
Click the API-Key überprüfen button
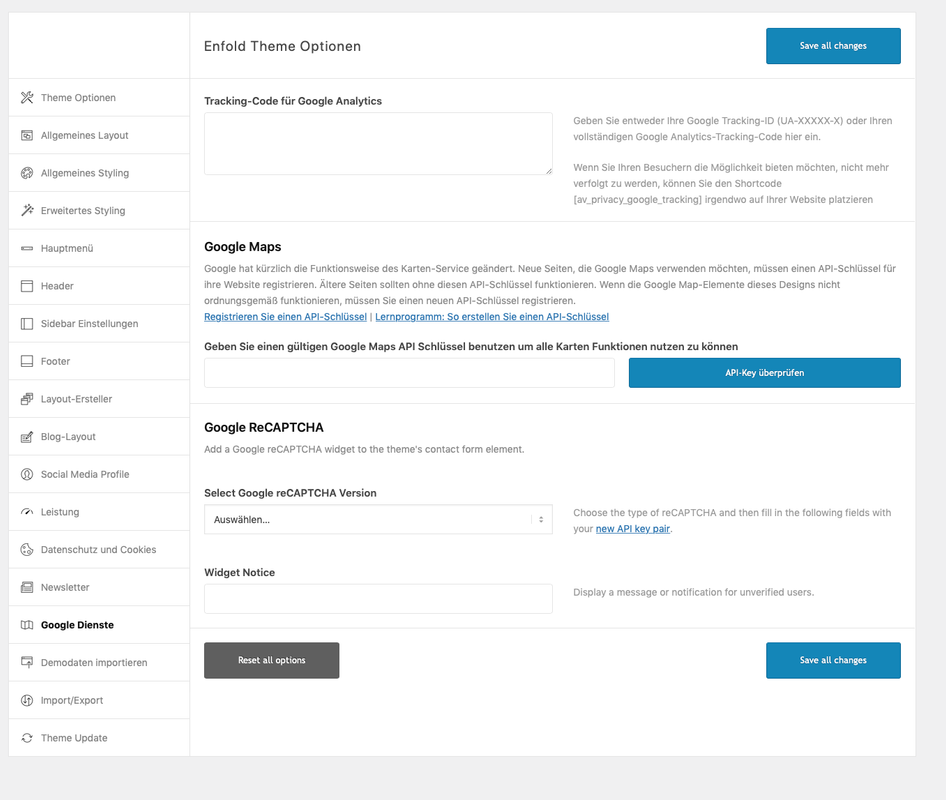point(764,373)
